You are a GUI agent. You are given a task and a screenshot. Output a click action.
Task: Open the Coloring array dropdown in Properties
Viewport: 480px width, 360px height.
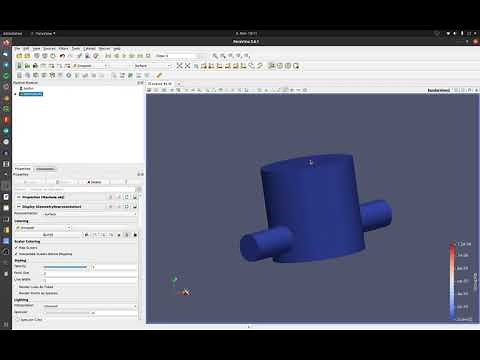[43, 228]
